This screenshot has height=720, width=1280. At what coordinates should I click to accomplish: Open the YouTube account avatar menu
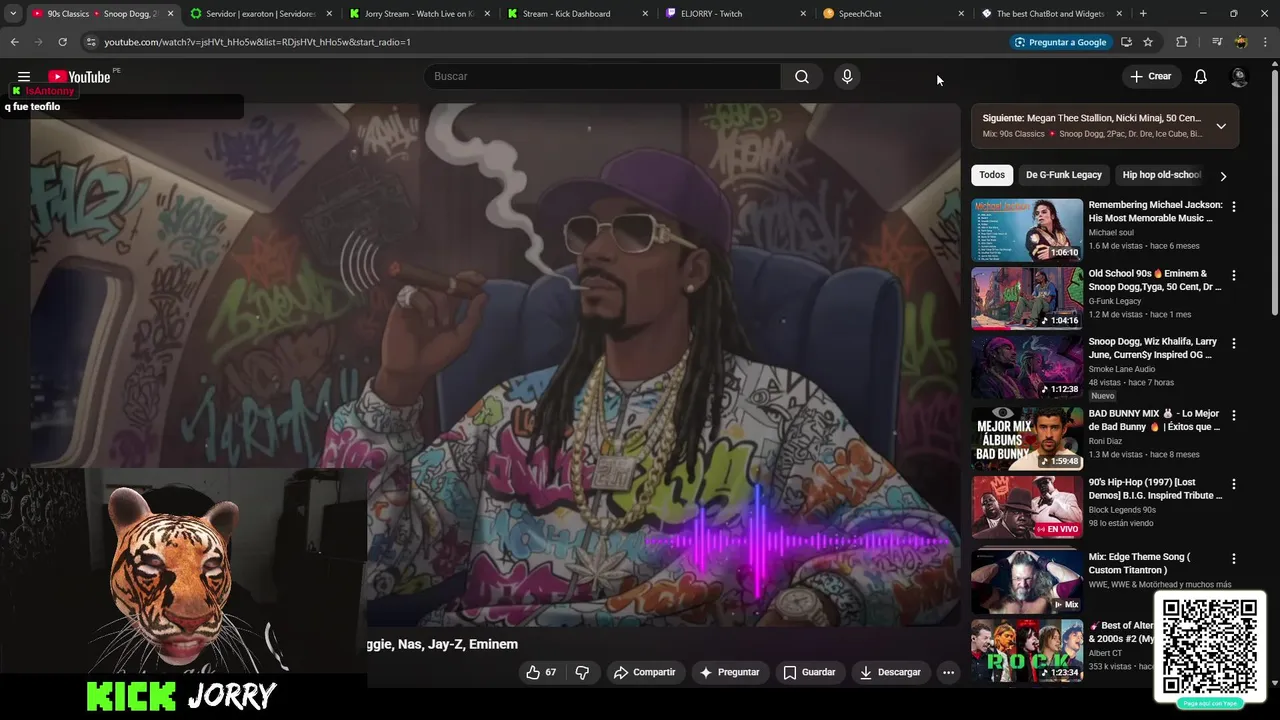pyautogui.click(x=1239, y=77)
